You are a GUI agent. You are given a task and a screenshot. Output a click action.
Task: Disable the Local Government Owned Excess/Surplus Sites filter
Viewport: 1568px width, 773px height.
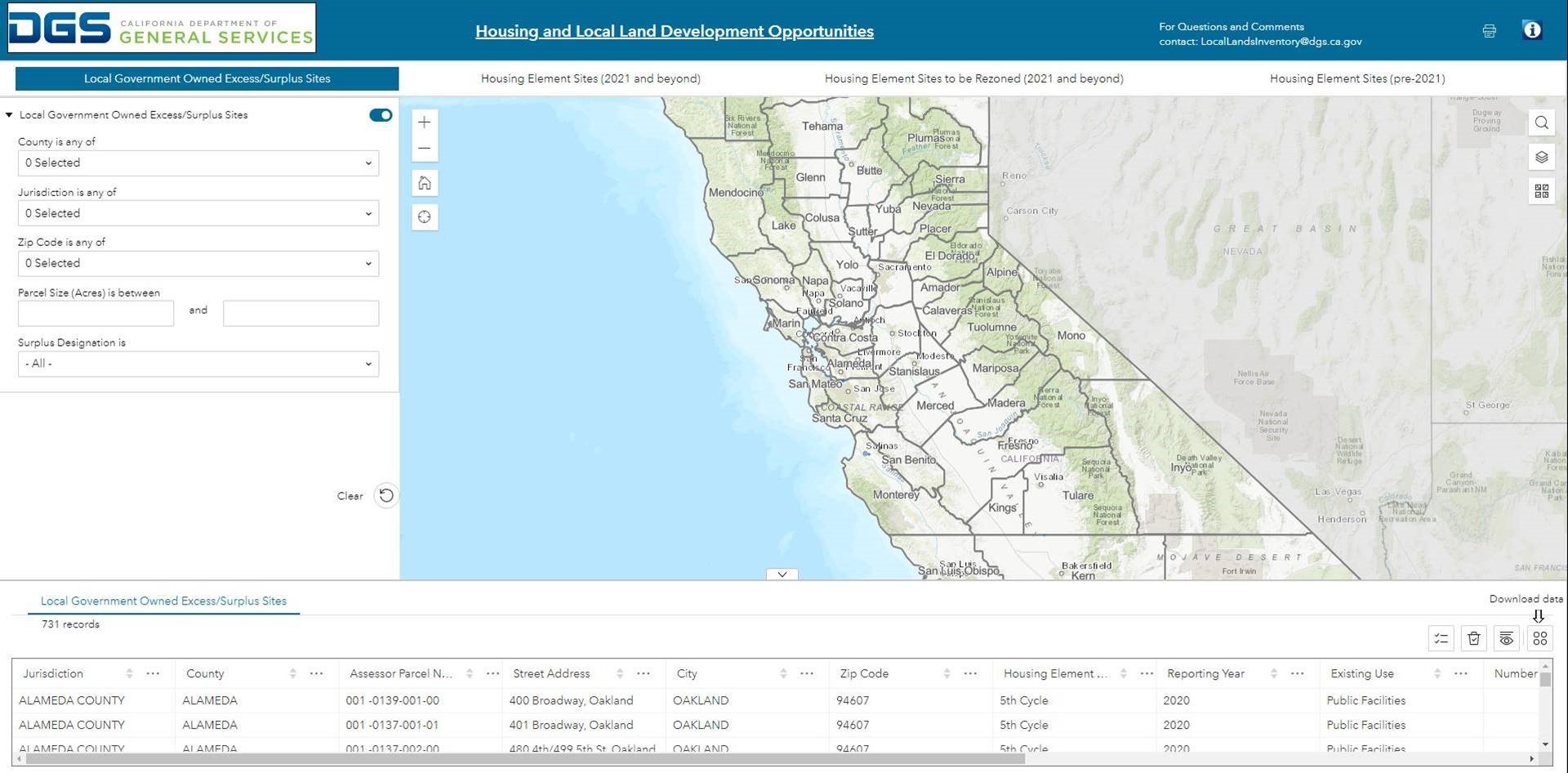click(x=380, y=115)
